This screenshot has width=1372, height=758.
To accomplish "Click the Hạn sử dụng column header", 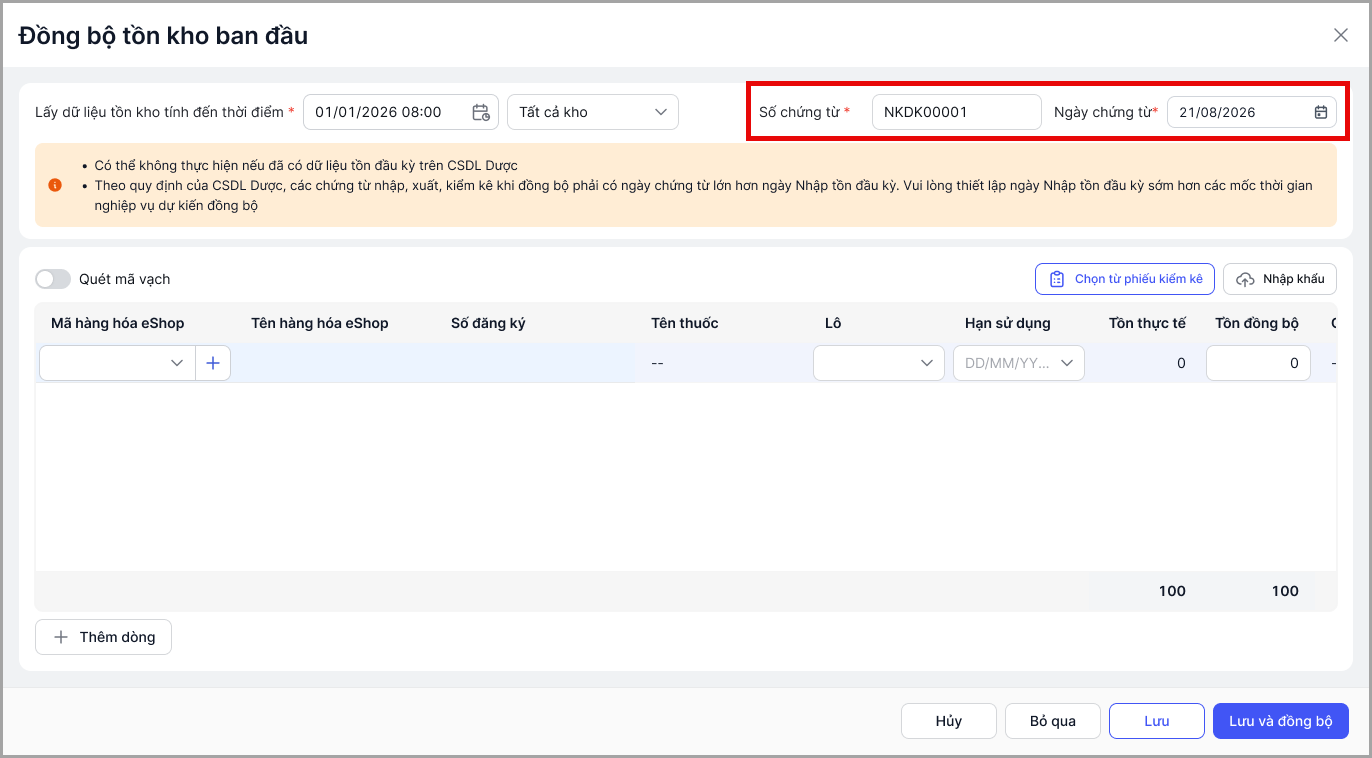I will (1008, 323).
